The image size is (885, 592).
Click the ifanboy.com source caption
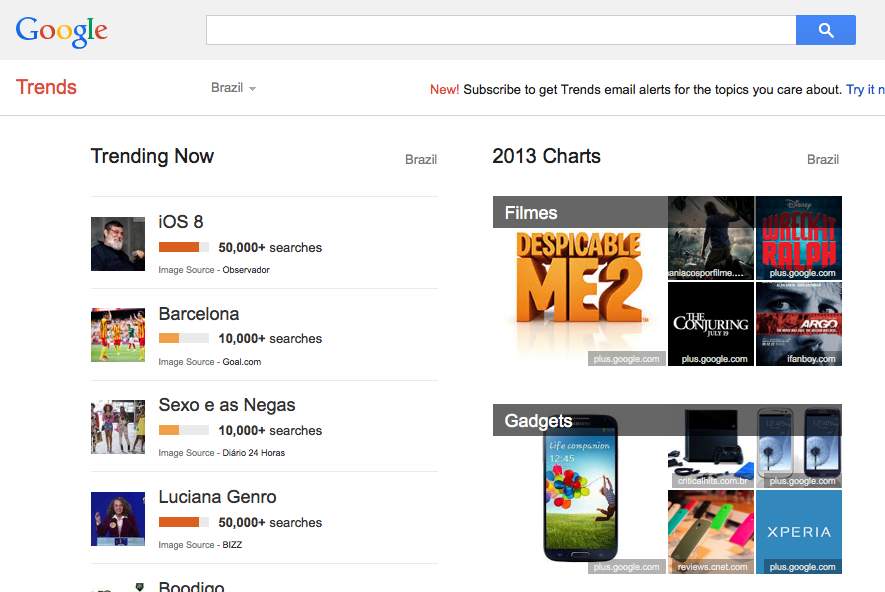[812, 359]
